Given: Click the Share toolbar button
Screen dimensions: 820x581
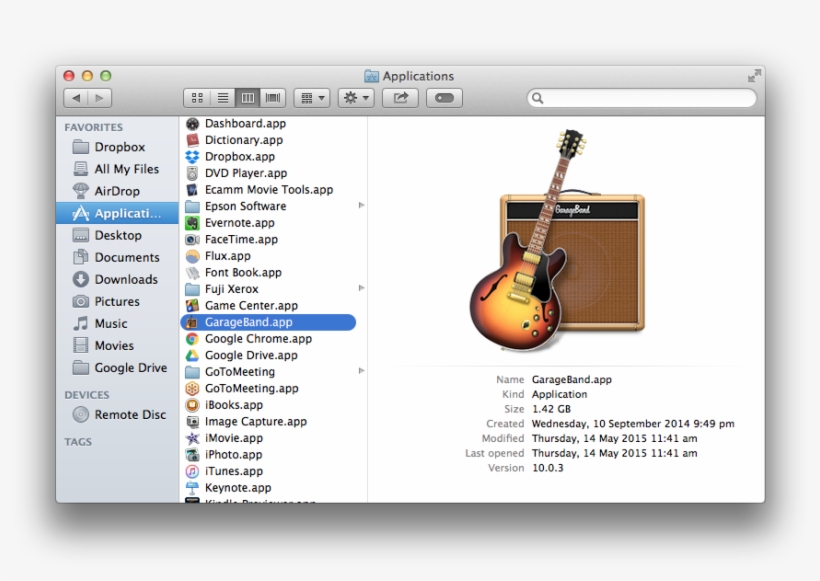Looking at the screenshot, I should click(x=401, y=98).
